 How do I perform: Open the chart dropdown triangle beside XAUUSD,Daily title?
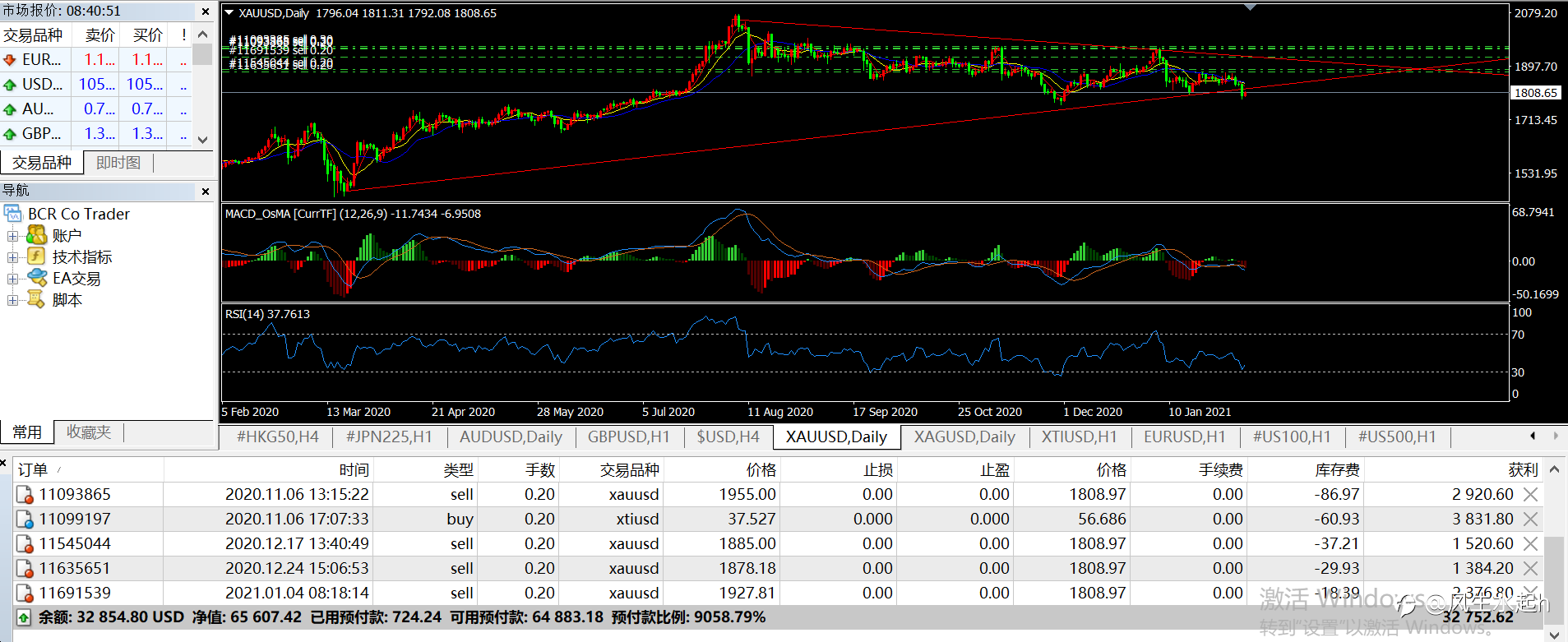pyautogui.click(x=229, y=13)
